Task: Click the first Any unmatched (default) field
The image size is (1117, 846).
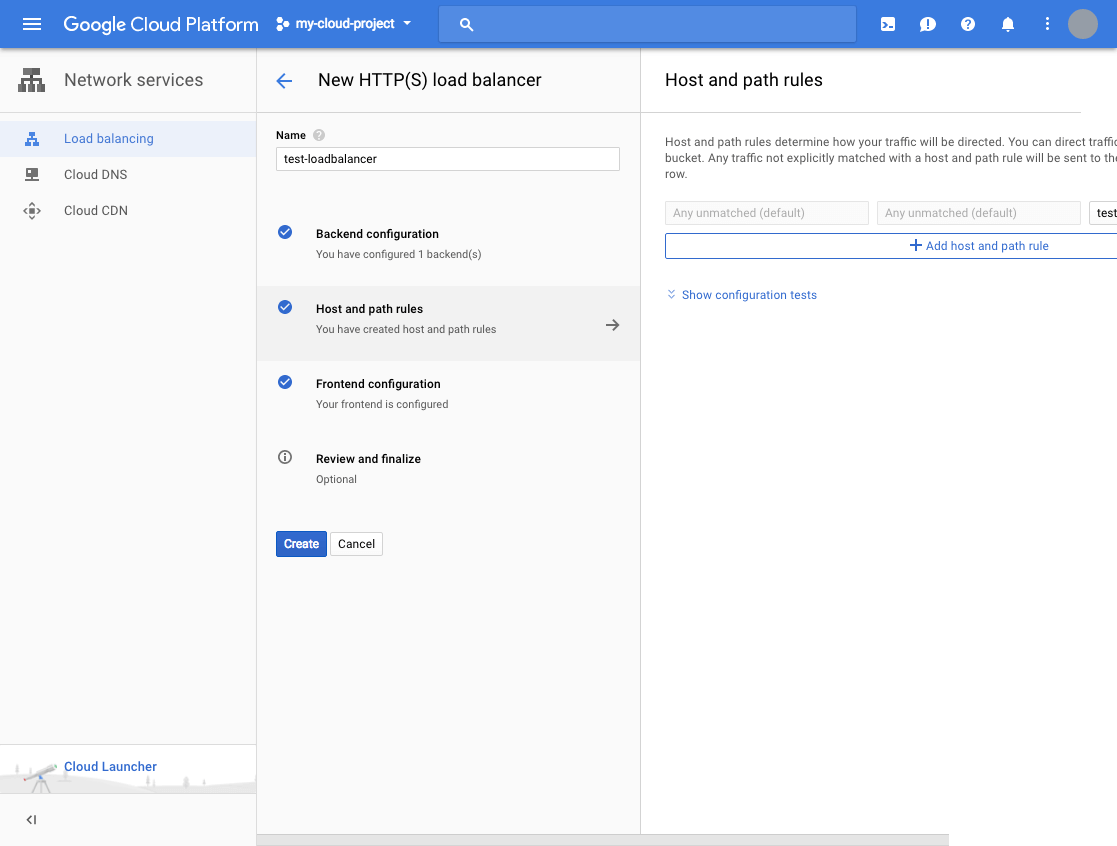Action: [767, 213]
